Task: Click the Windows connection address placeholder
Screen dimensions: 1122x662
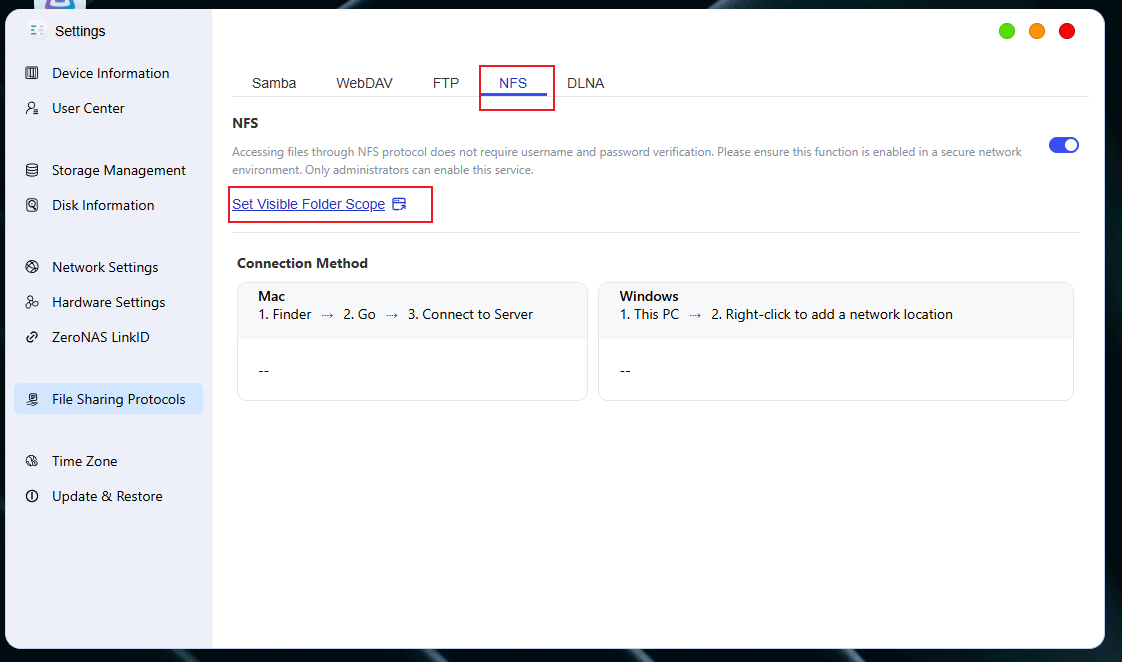Action: (x=625, y=371)
